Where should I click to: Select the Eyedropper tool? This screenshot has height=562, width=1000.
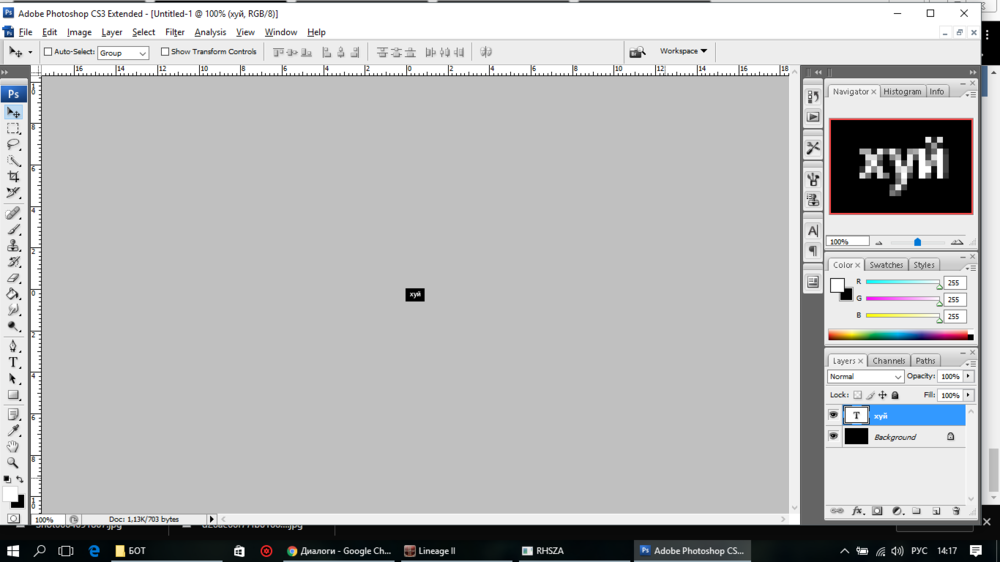13,431
